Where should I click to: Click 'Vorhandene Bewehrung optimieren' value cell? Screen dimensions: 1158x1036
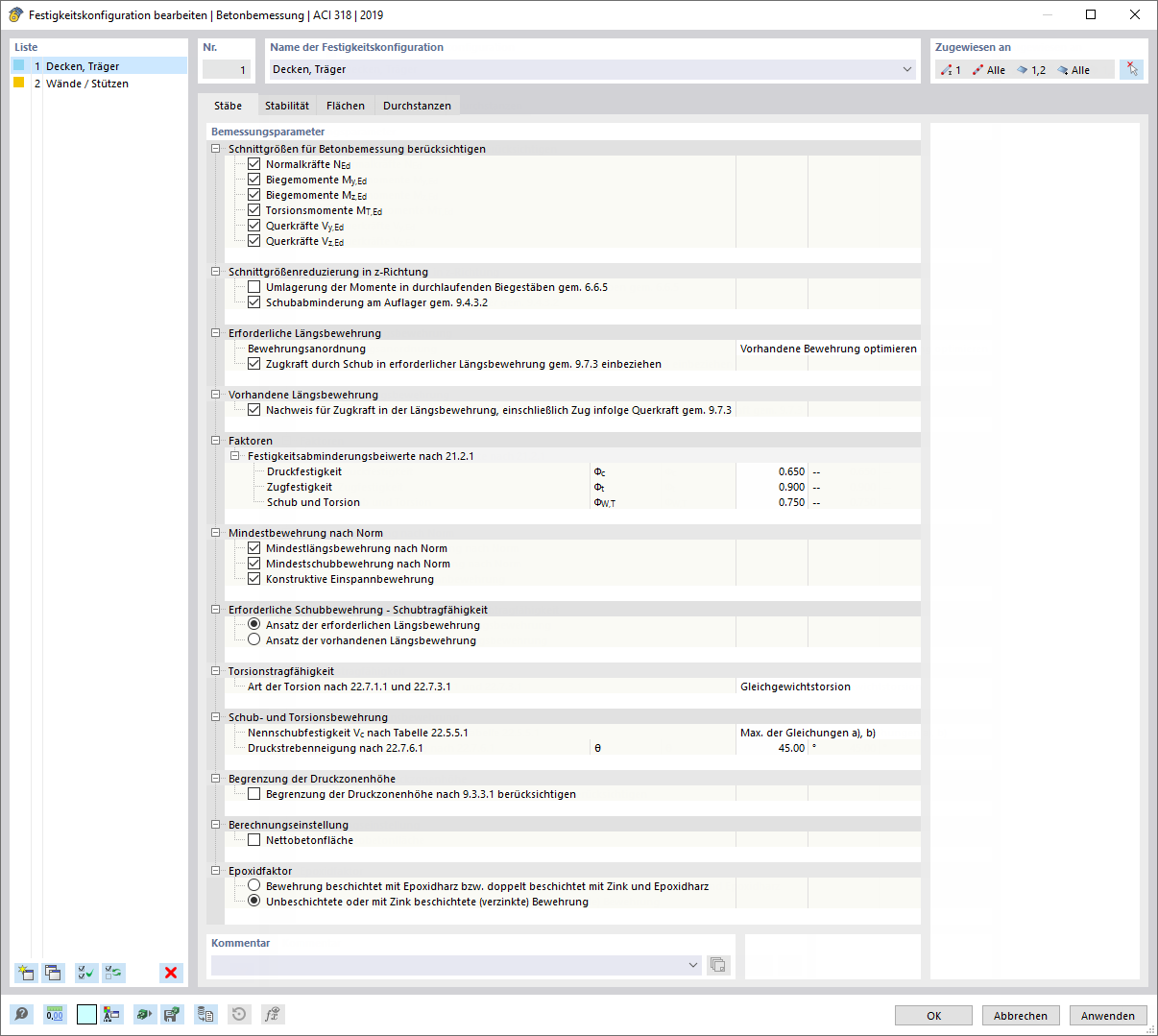point(828,349)
